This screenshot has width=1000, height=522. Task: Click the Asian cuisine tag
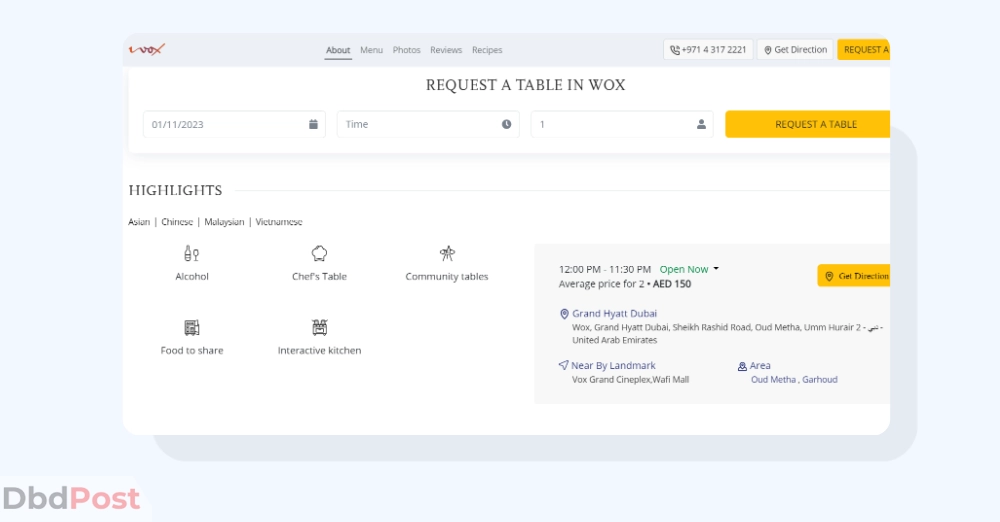coord(139,222)
